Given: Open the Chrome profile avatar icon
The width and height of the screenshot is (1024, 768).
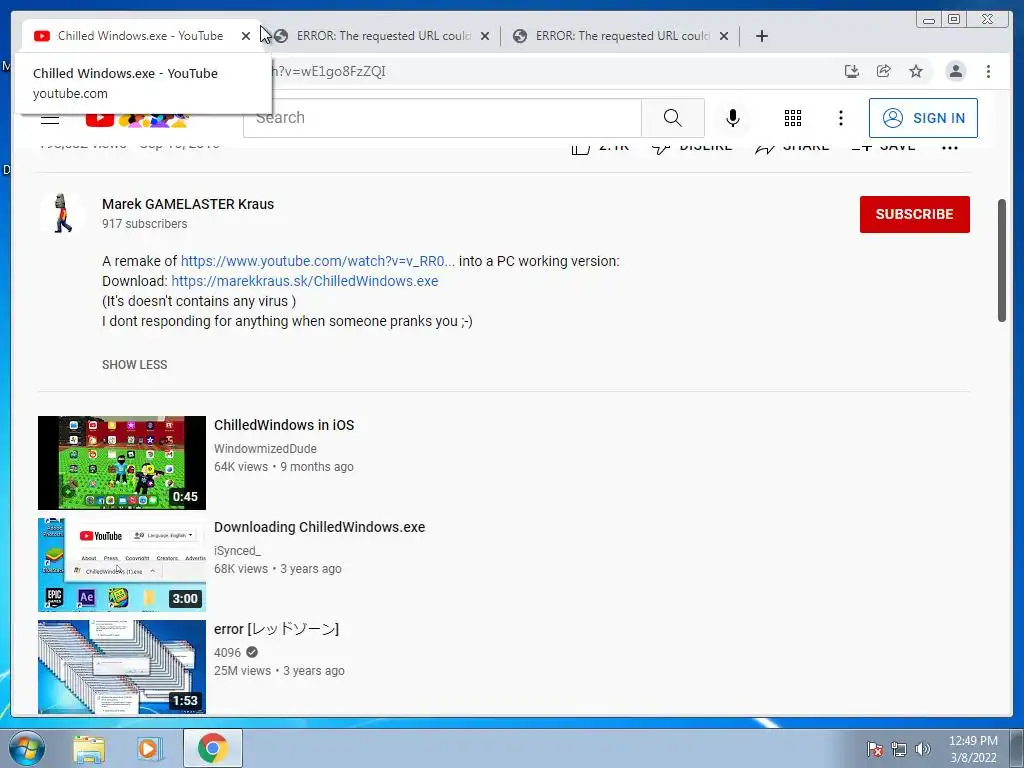Looking at the screenshot, I should point(955,71).
